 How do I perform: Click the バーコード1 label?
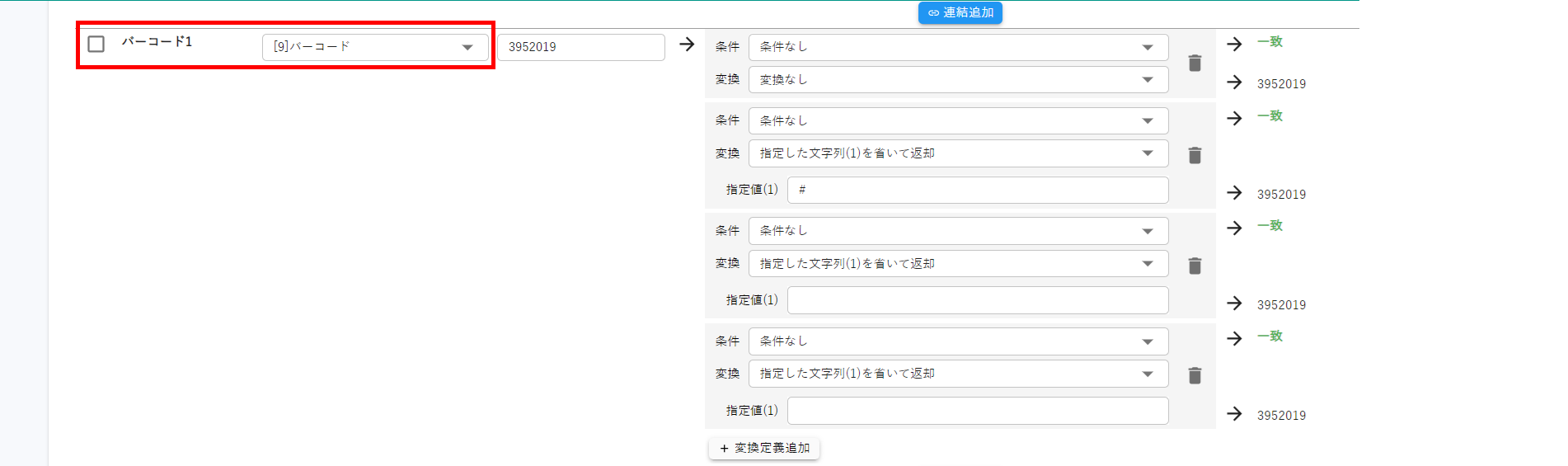[157, 41]
